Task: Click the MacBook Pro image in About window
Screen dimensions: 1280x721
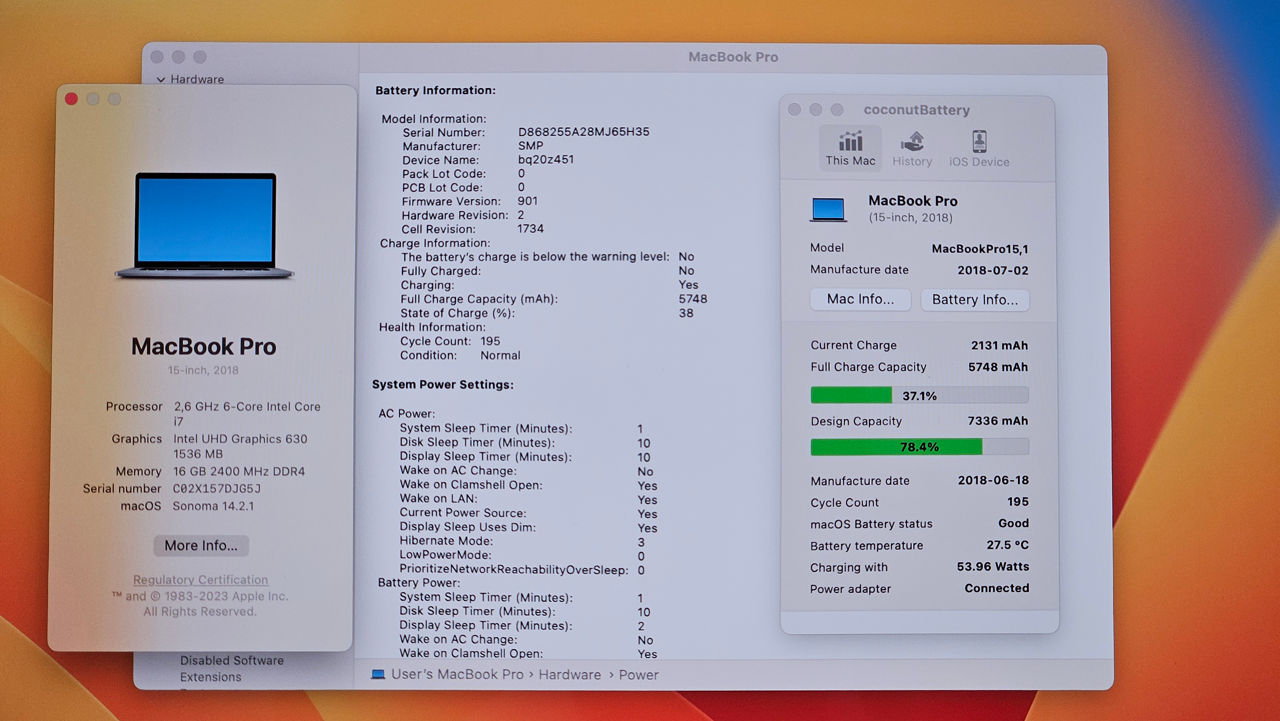Action: [x=204, y=226]
